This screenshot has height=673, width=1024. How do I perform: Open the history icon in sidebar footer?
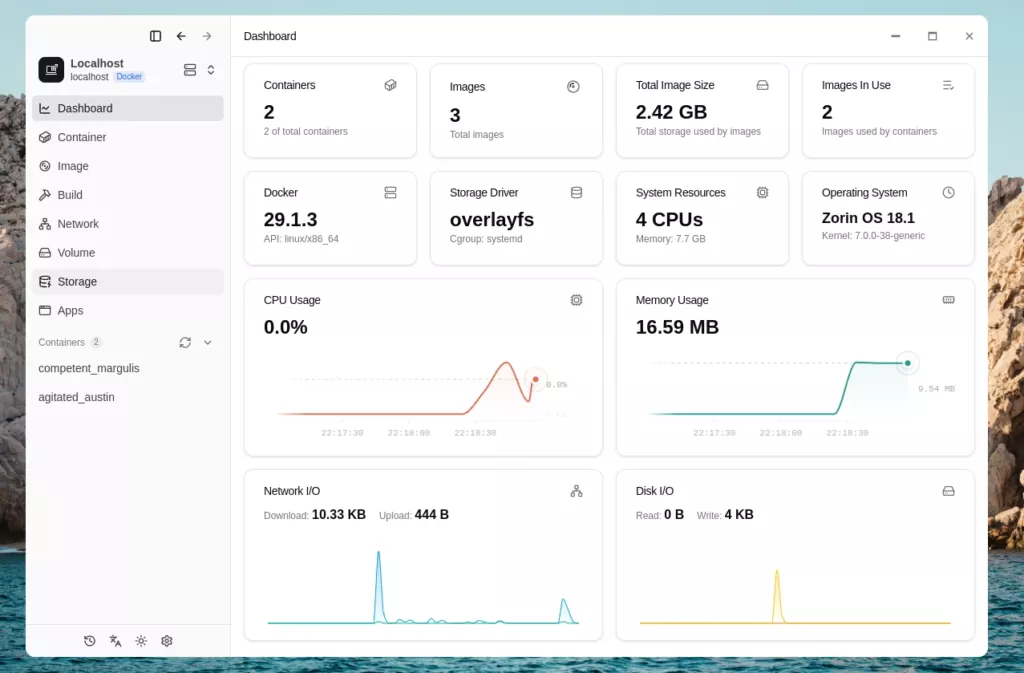coord(90,641)
